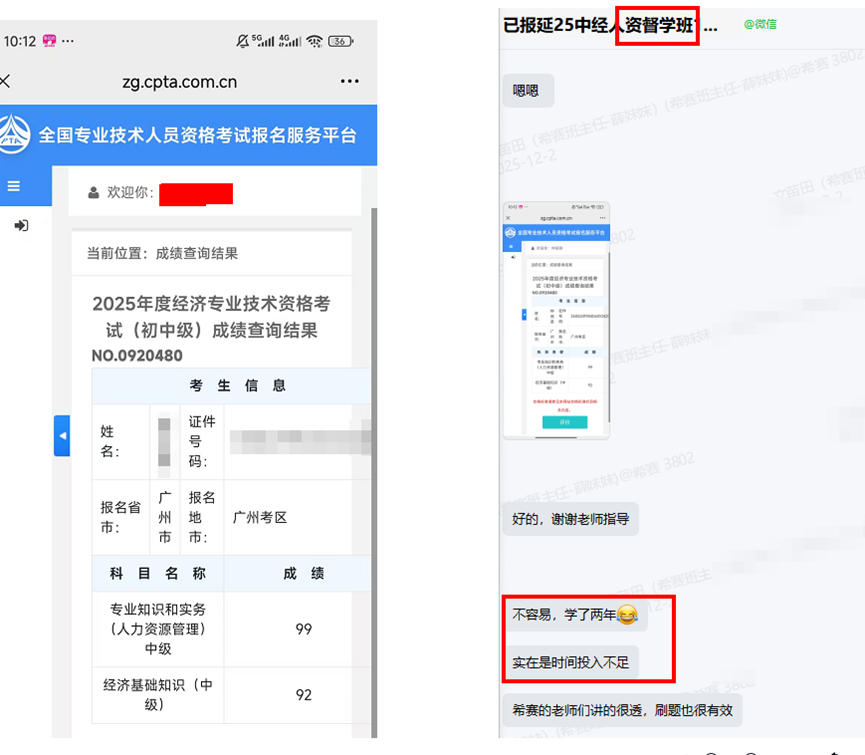
Task: Collapse the floating blue arrow tab
Action: tap(63, 435)
